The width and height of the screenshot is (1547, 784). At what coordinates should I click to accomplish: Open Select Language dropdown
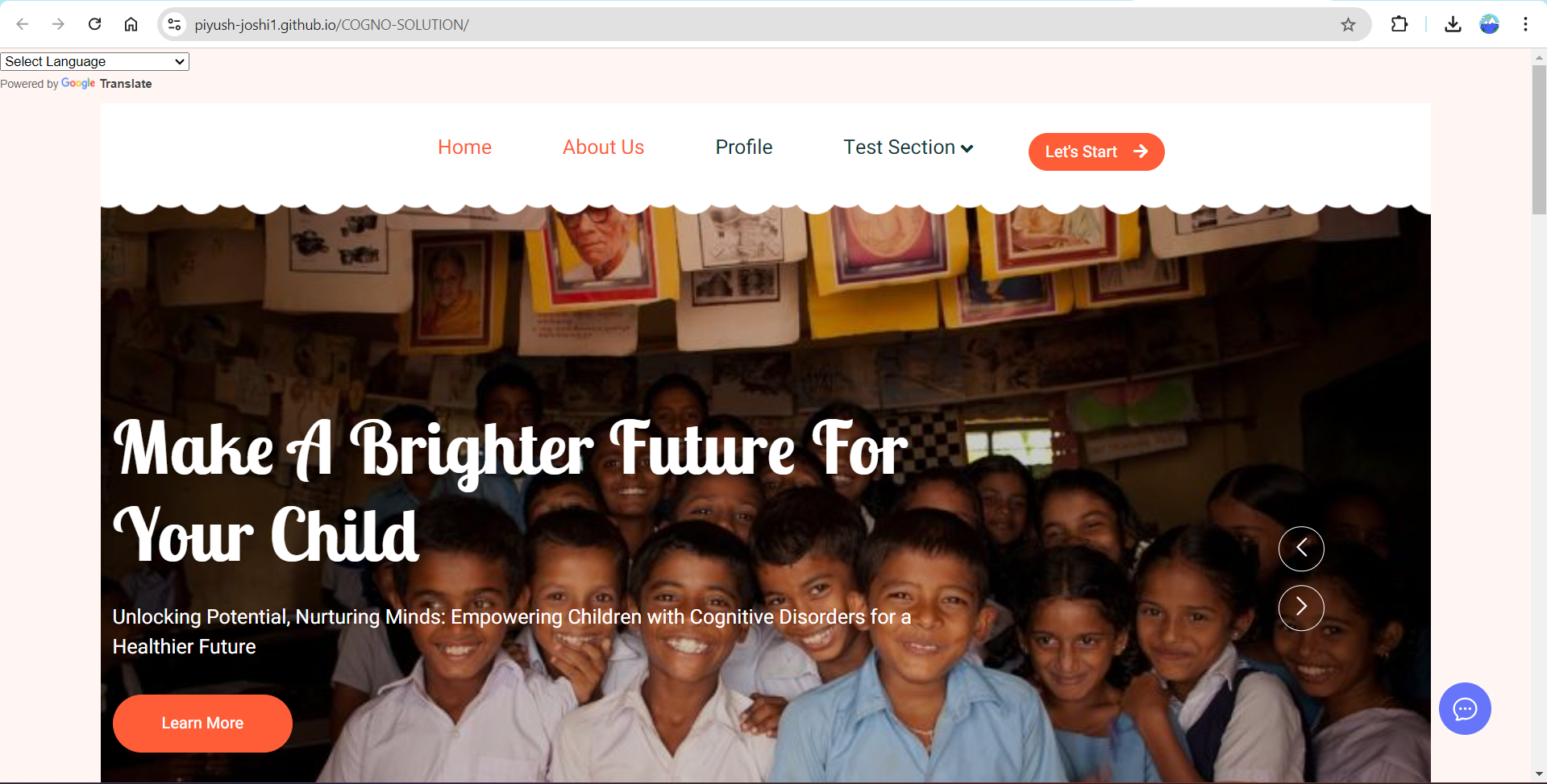[x=94, y=61]
